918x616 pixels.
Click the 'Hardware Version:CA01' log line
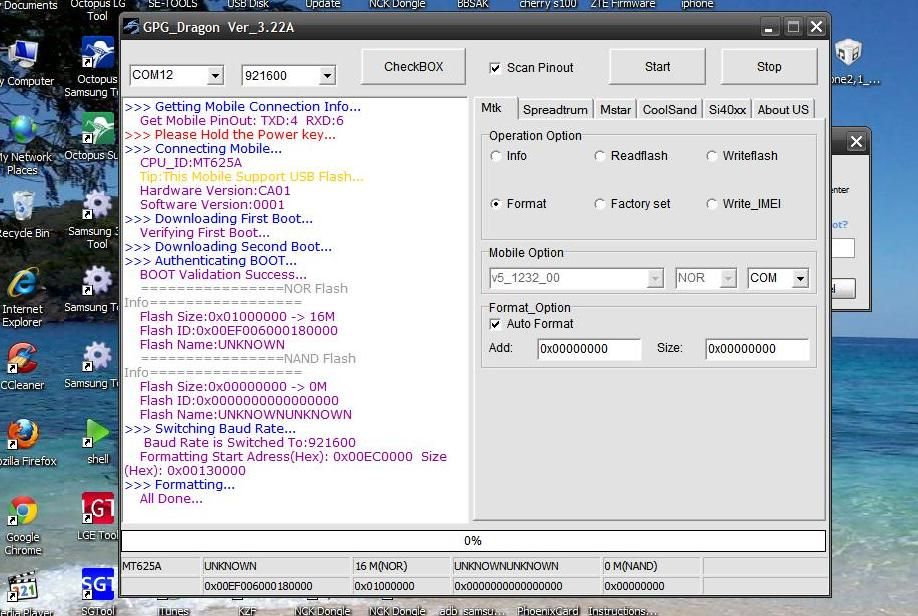[x=215, y=191]
